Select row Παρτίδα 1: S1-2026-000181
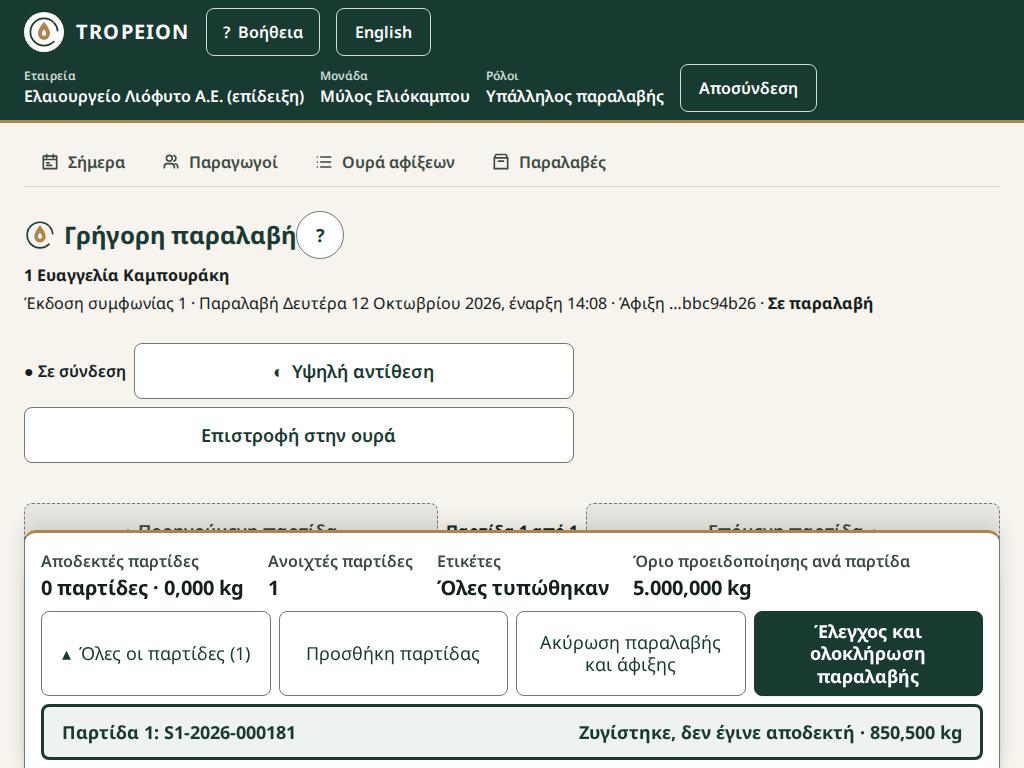Viewport: 1024px width, 768px height. pos(512,732)
